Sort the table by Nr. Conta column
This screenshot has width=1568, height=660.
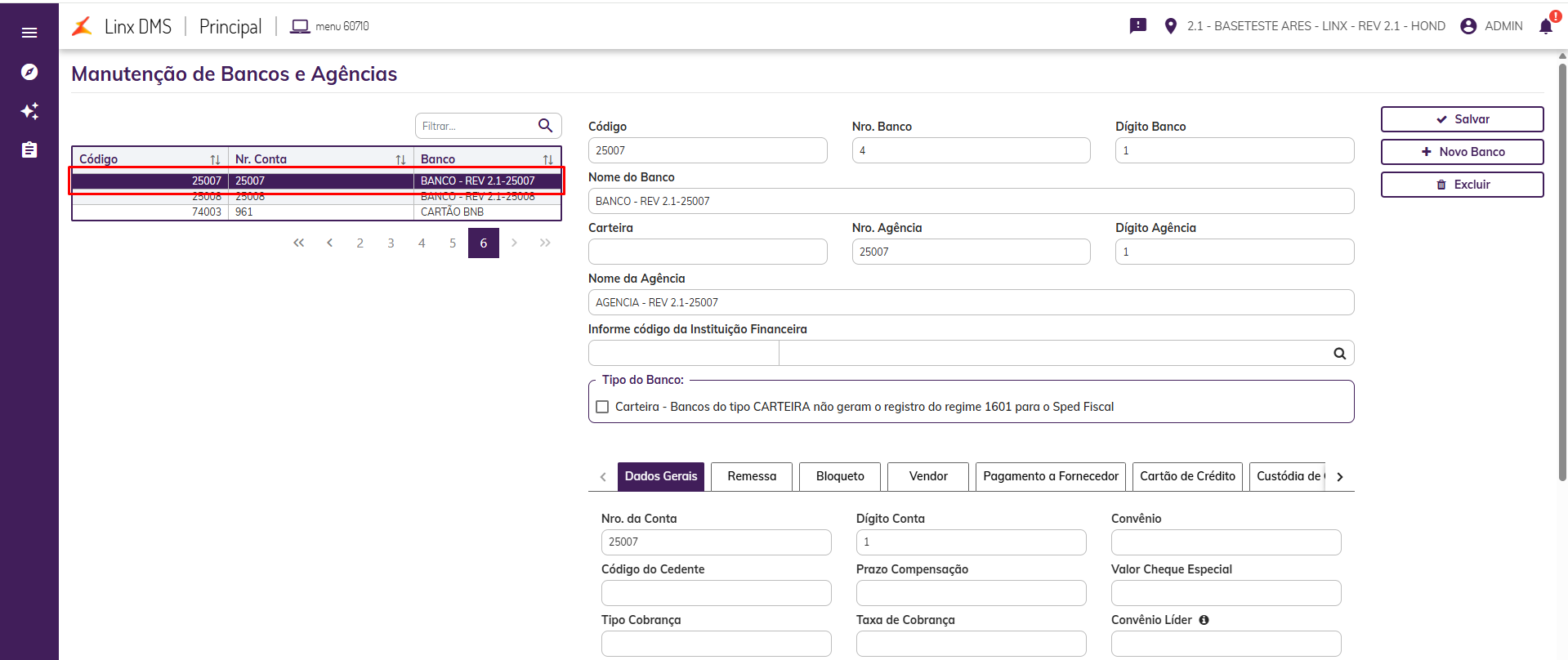[400, 159]
